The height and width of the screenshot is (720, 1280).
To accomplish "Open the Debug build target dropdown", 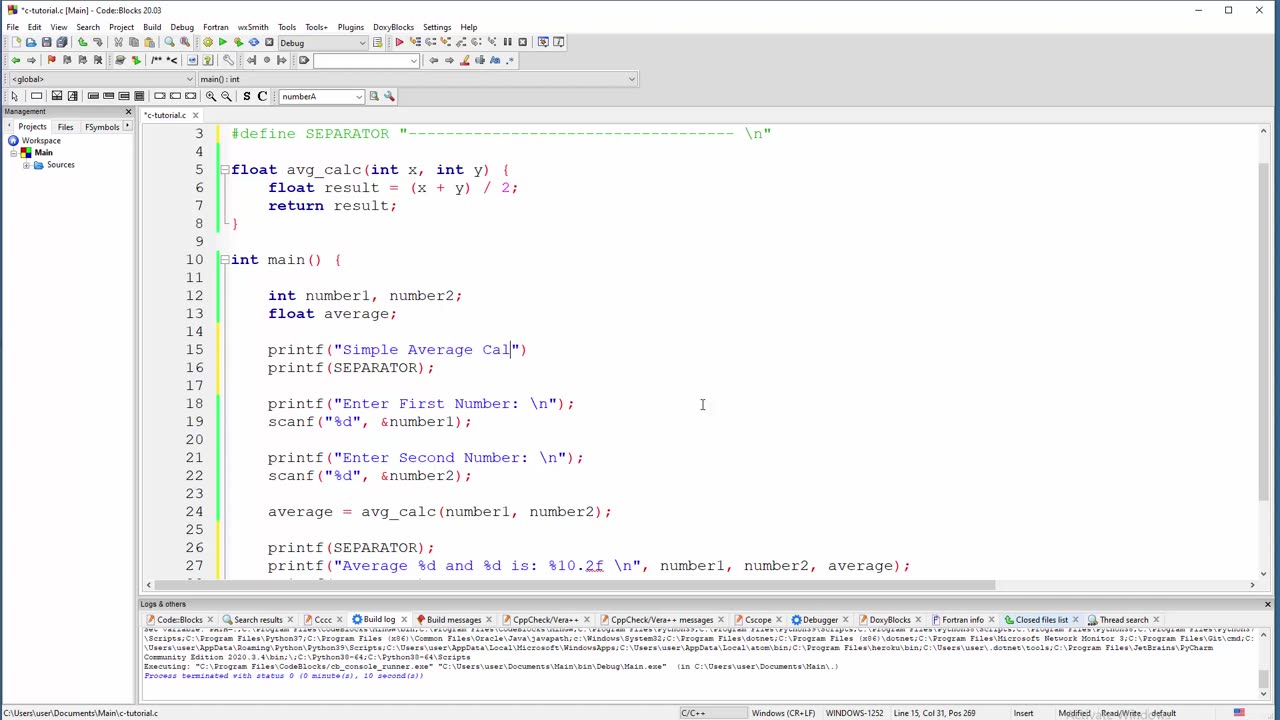I will pos(323,42).
